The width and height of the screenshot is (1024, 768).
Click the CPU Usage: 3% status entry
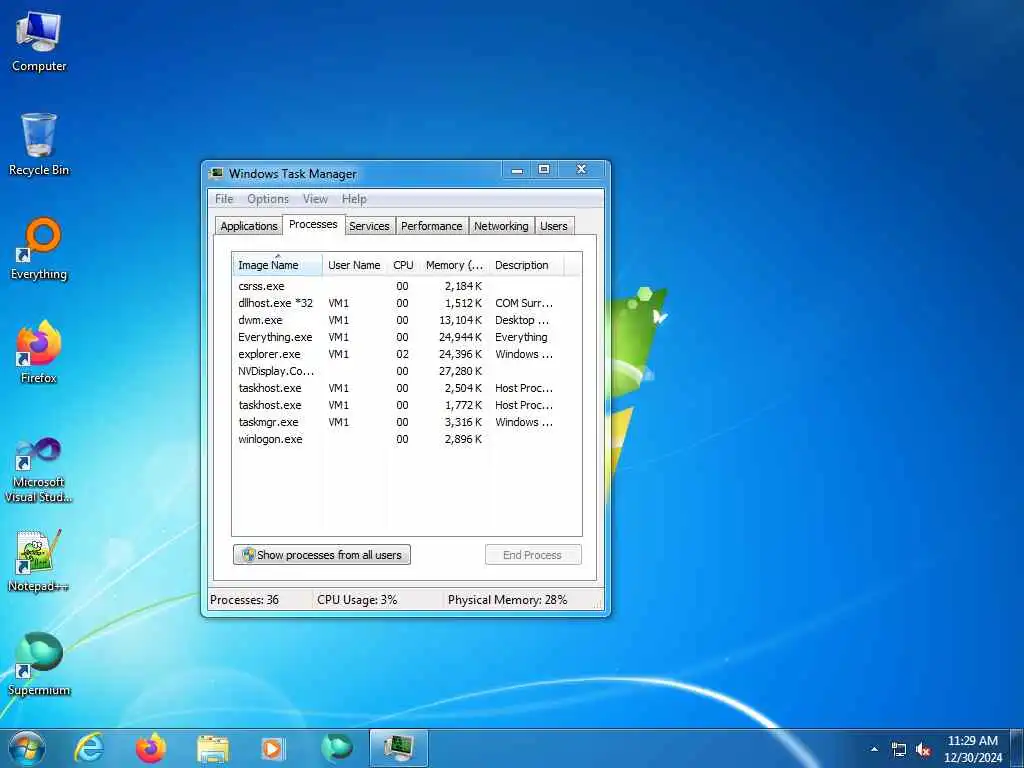(357, 600)
